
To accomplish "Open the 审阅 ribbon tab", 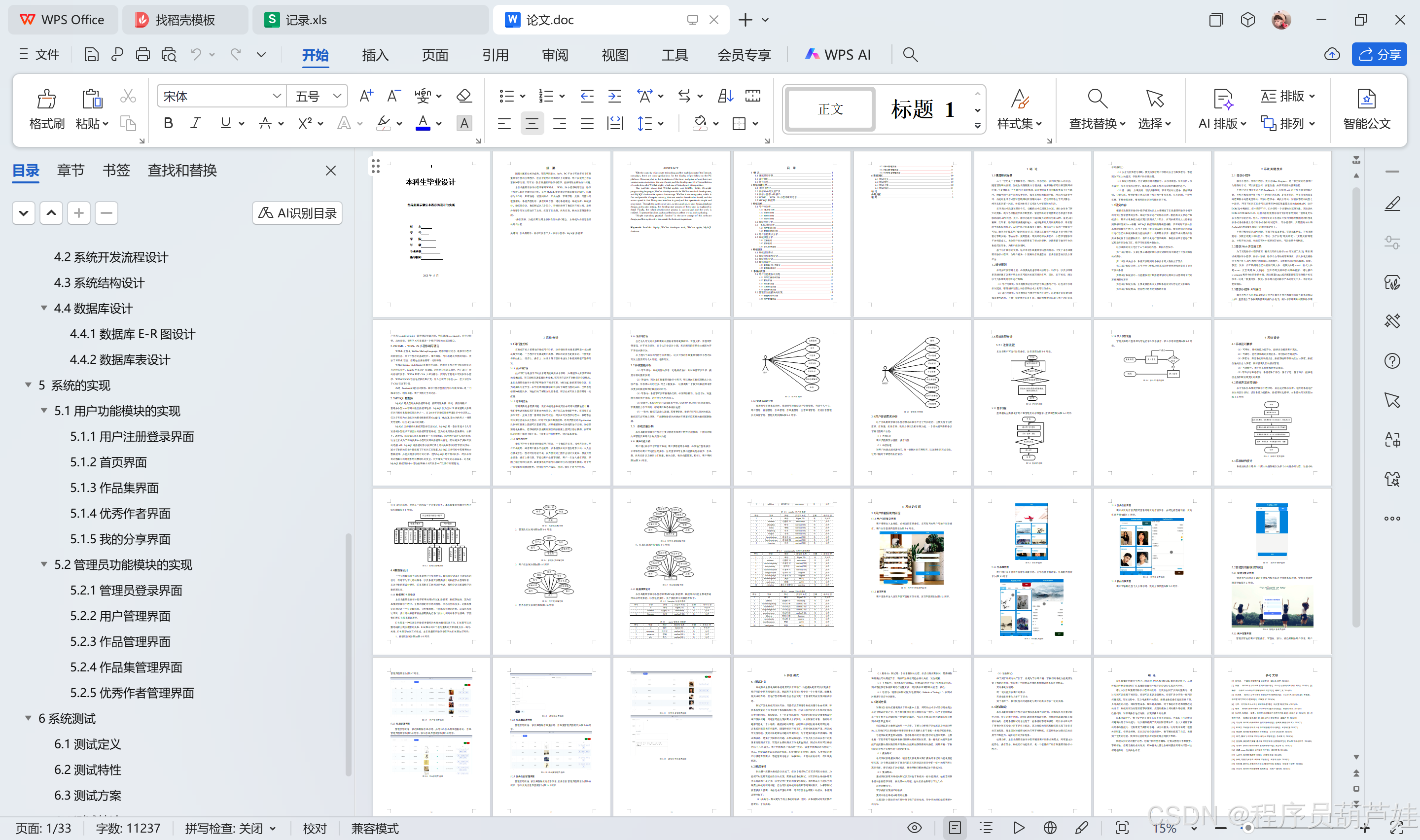I will (555, 54).
